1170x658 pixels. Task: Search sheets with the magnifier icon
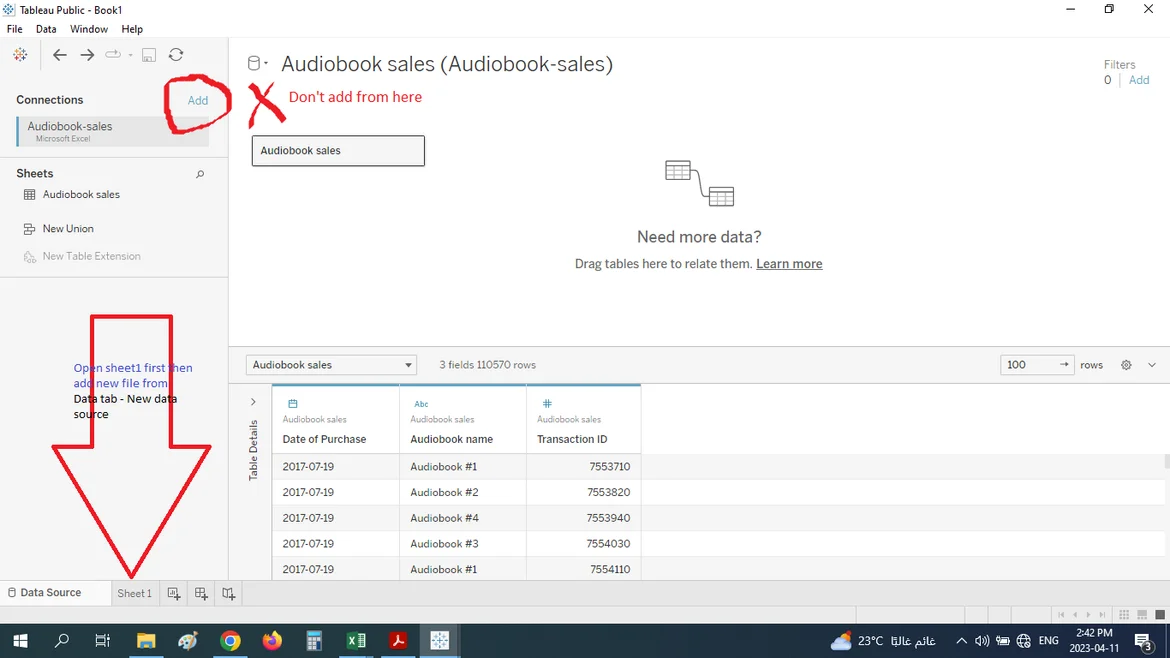coord(200,174)
